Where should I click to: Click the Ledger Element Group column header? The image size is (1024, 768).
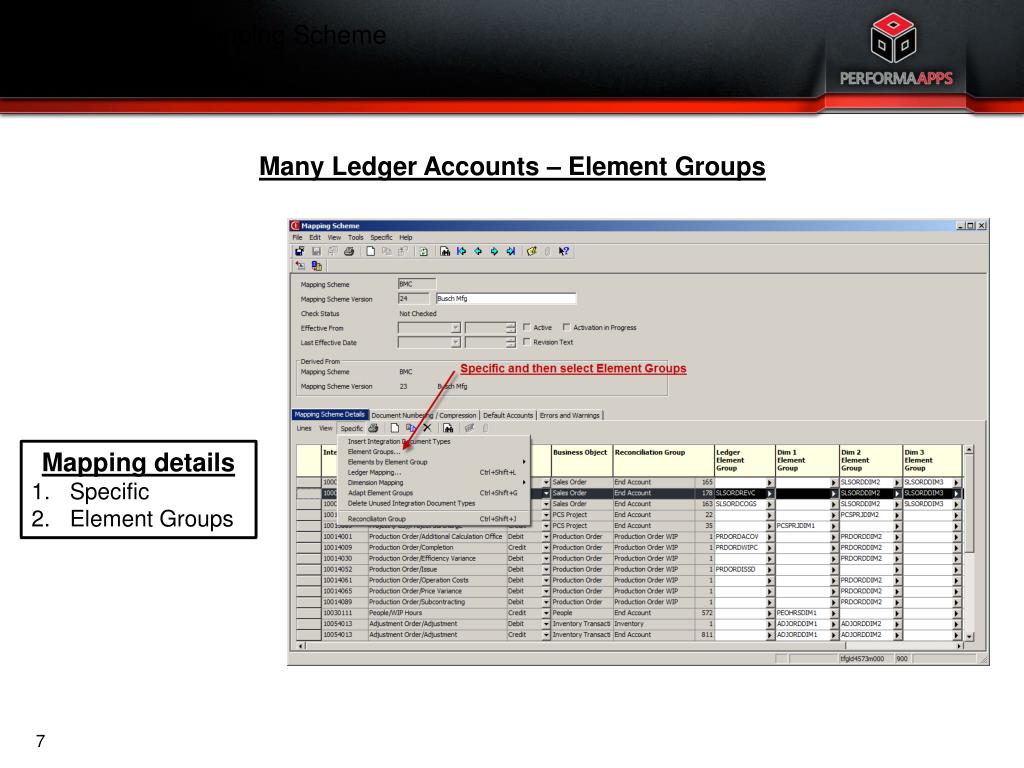tap(744, 460)
